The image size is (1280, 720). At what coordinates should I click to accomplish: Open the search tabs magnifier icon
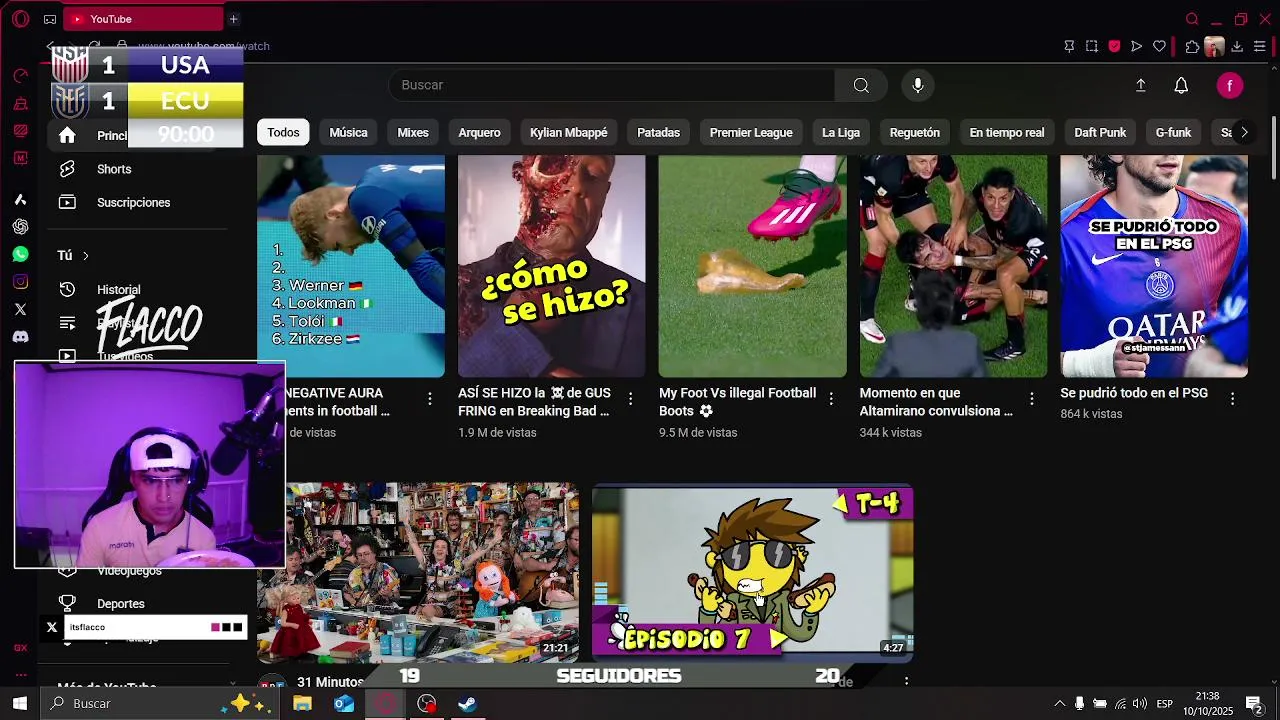[1192, 19]
